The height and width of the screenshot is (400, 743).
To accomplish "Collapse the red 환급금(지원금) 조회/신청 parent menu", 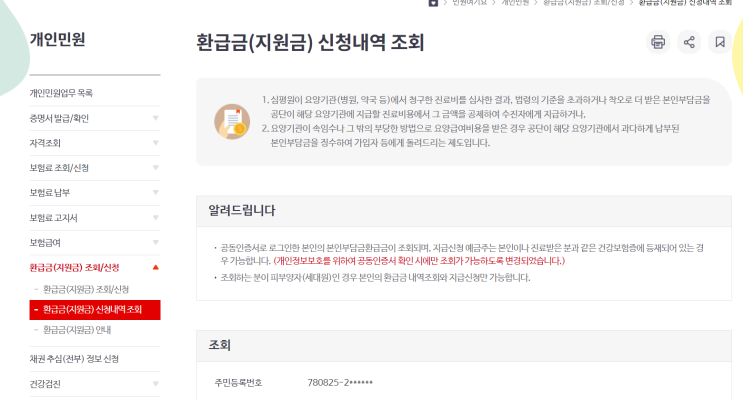I will tap(95, 268).
